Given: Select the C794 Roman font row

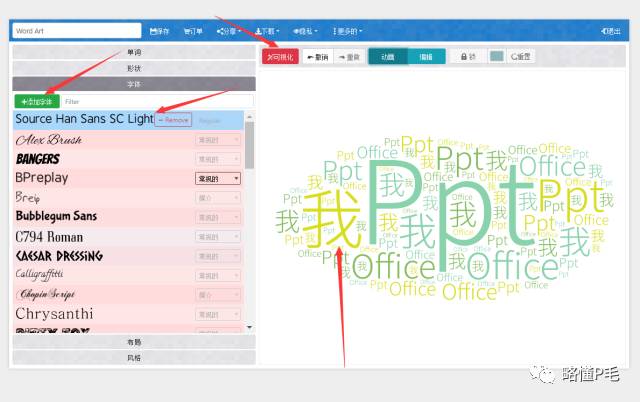Looking at the screenshot, I should (128, 237).
